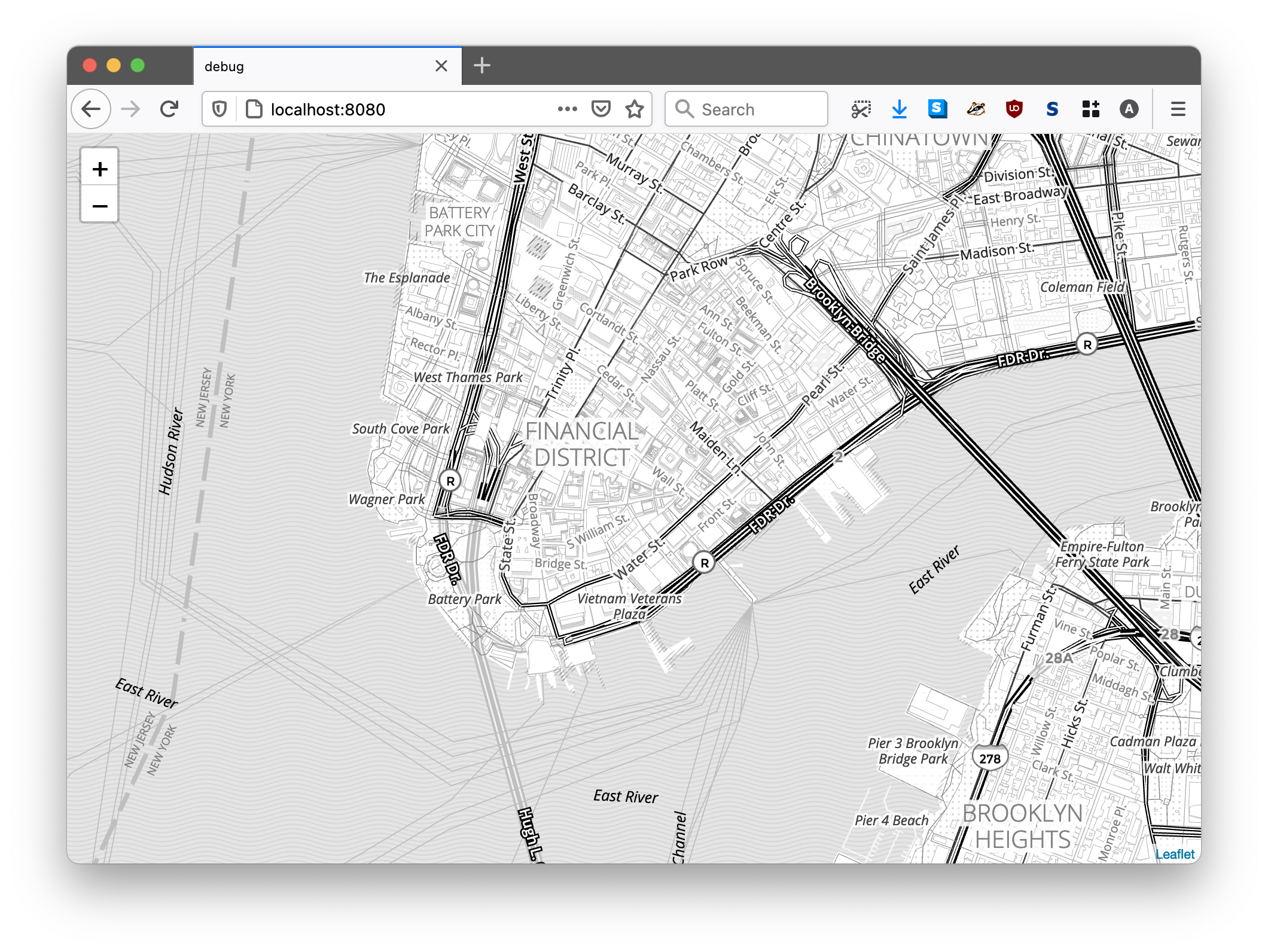This screenshot has height=952, width=1268.
Task: Click the 278 highway shield on map
Action: pos(990,758)
